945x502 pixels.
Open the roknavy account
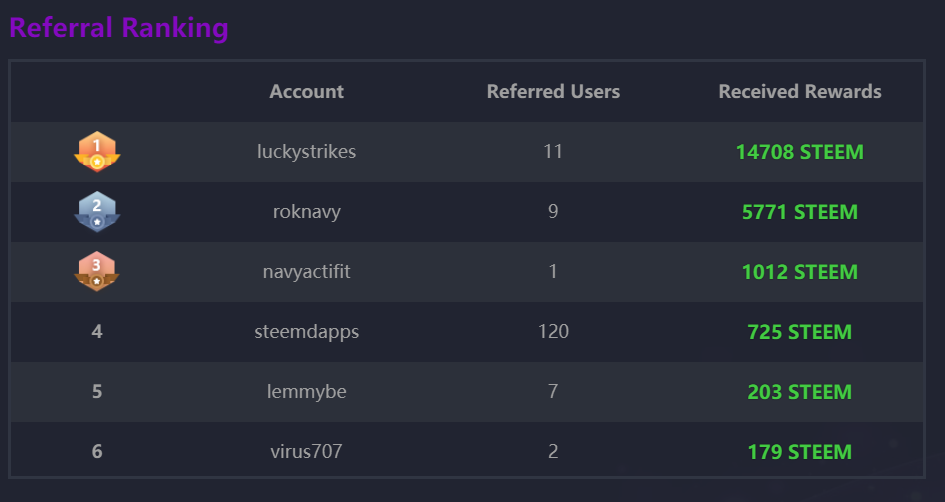click(x=306, y=212)
